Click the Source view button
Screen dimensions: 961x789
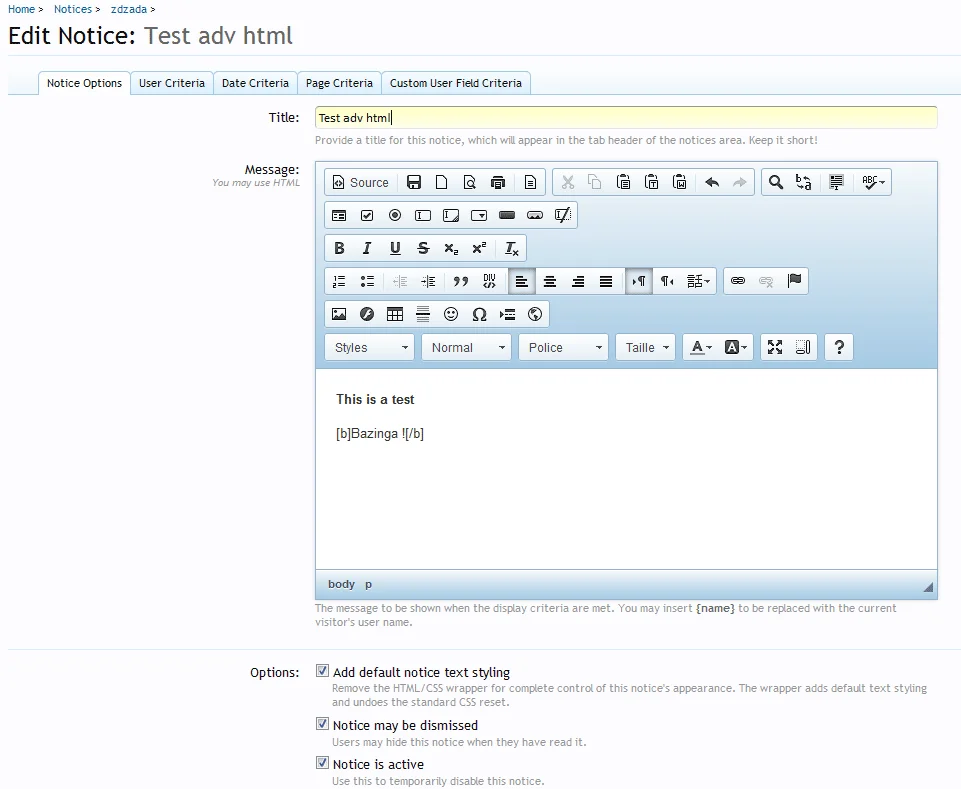click(360, 183)
